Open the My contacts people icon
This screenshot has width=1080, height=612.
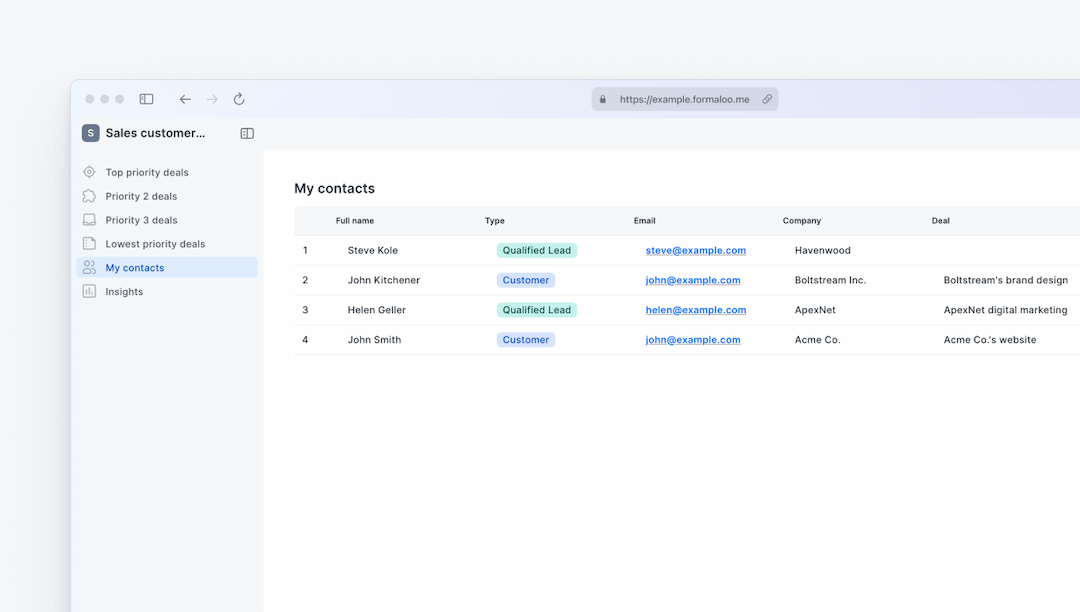pyautogui.click(x=89, y=267)
